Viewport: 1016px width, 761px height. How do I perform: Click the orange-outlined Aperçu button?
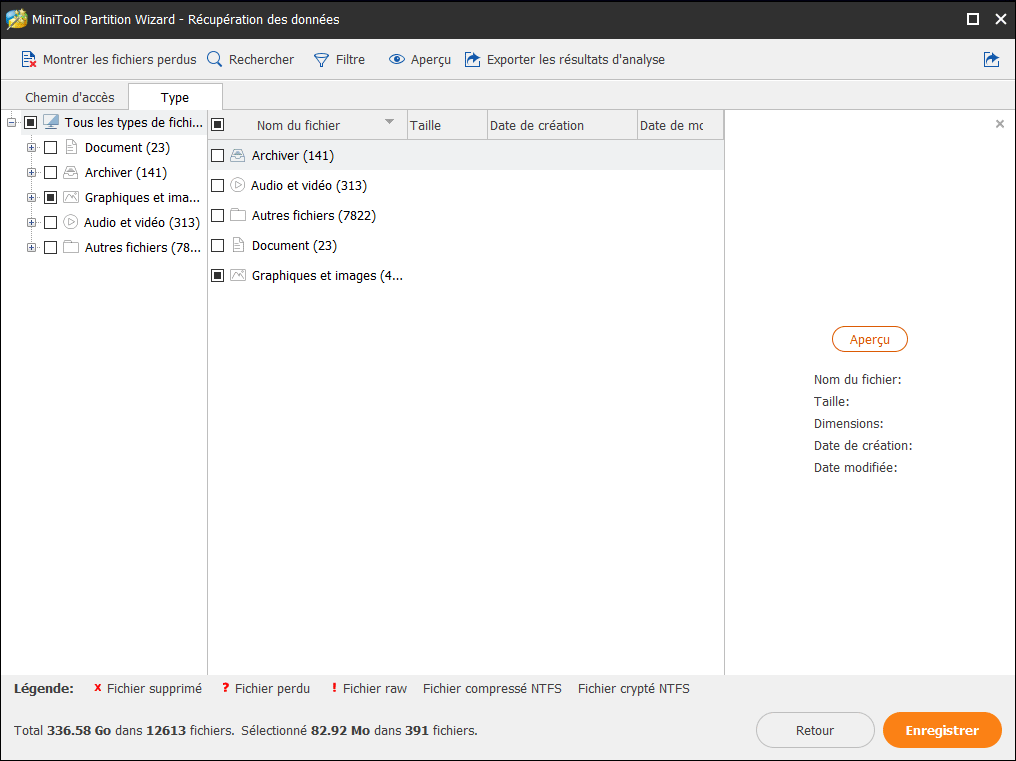[870, 339]
